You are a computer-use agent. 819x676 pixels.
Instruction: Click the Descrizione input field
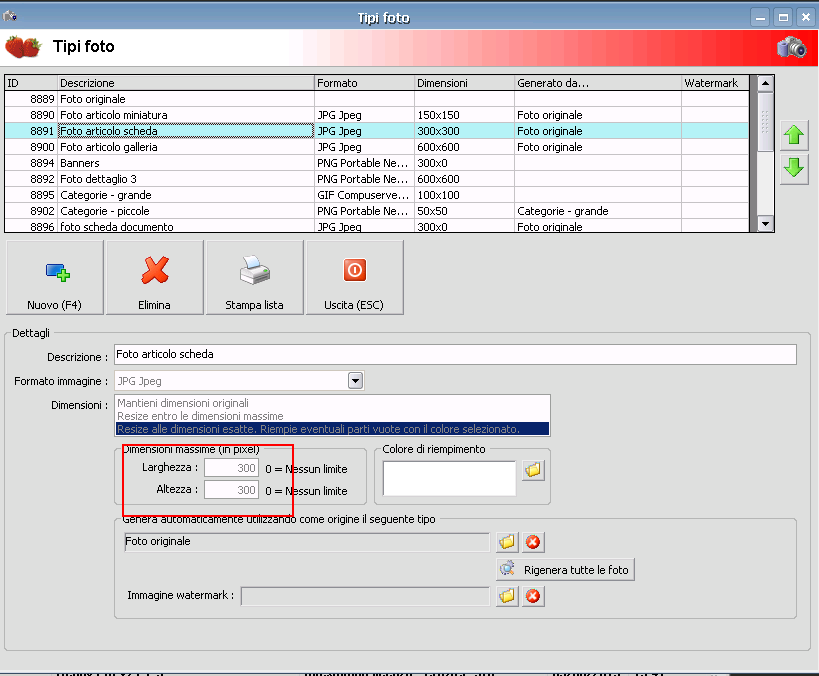[455, 354]
